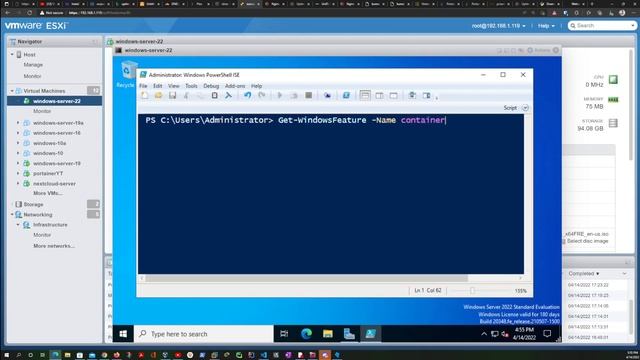
Task: Click the PowerShell ISE icon in VM taskbar
Action: (x=371, y=334)
